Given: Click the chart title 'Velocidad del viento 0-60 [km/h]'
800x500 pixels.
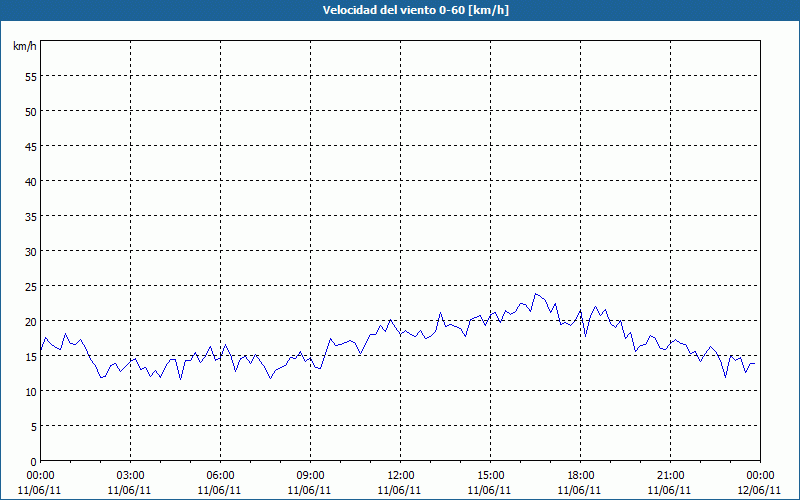Looking at the screenshot, I should (415, 10).
